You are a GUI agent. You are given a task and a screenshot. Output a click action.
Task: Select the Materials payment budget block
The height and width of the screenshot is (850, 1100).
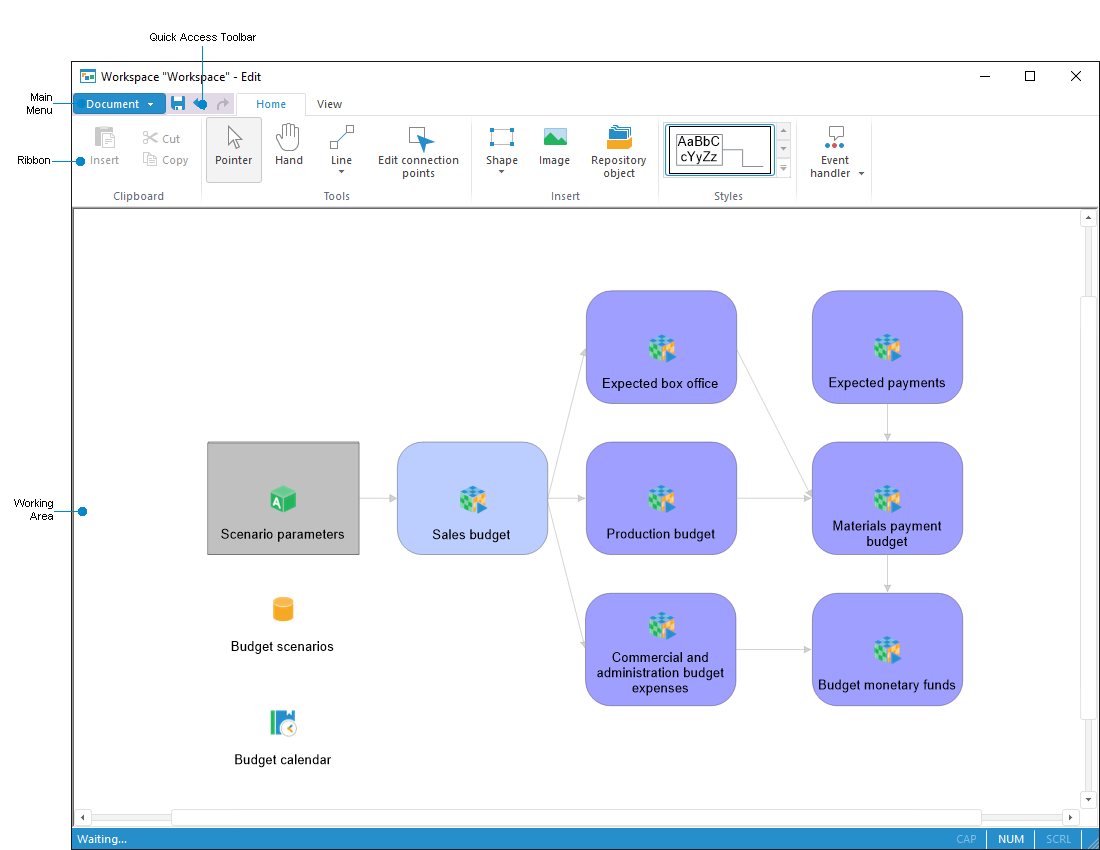(x=887, y=498)
